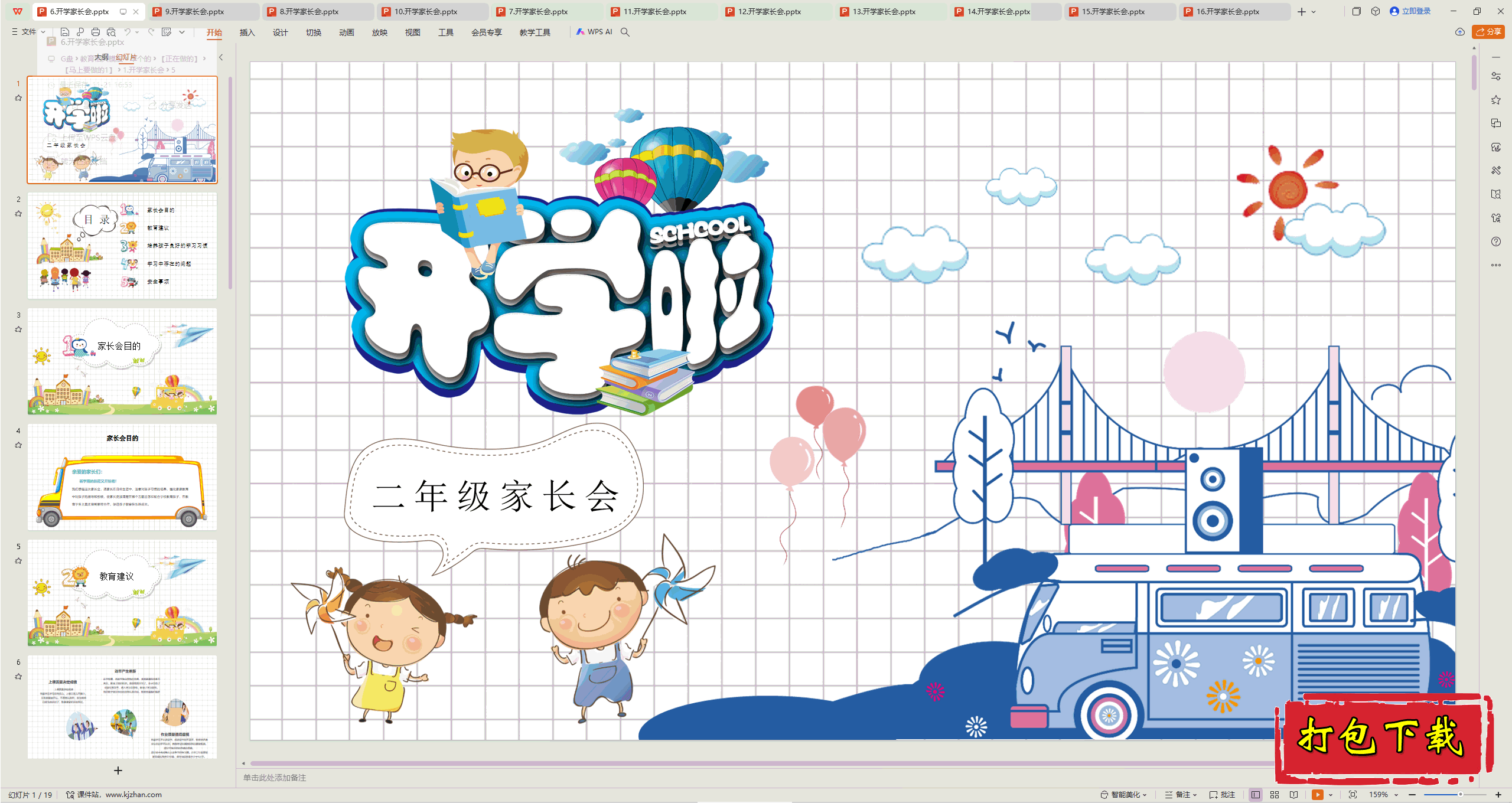This screenshot has height=803, width=1512.
Task: Open the search magnifier icon
Action: (625, 32)
